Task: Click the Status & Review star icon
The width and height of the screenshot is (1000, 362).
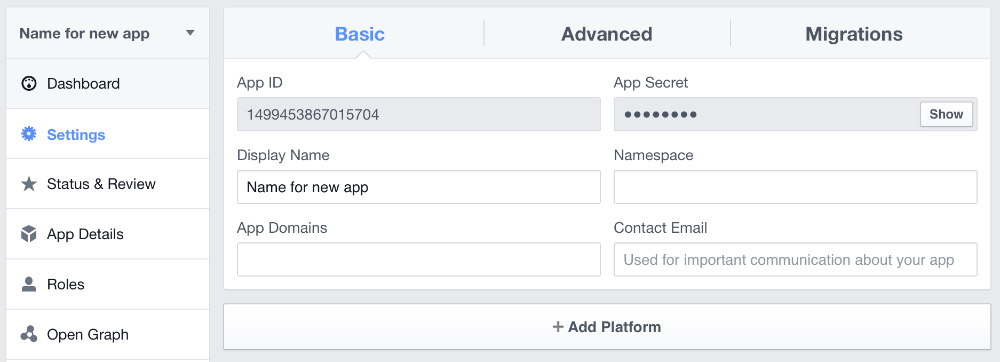Action: coord(29,184)
